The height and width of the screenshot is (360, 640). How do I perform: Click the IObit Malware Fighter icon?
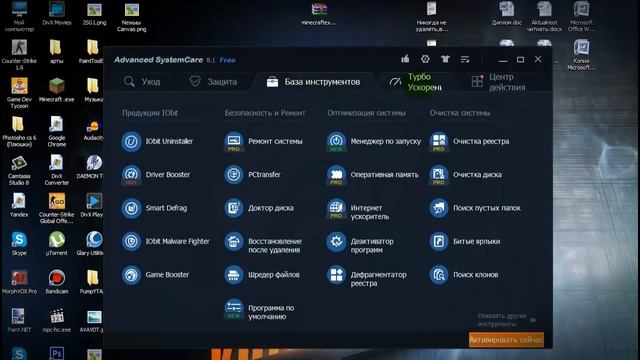pos(131,242)
